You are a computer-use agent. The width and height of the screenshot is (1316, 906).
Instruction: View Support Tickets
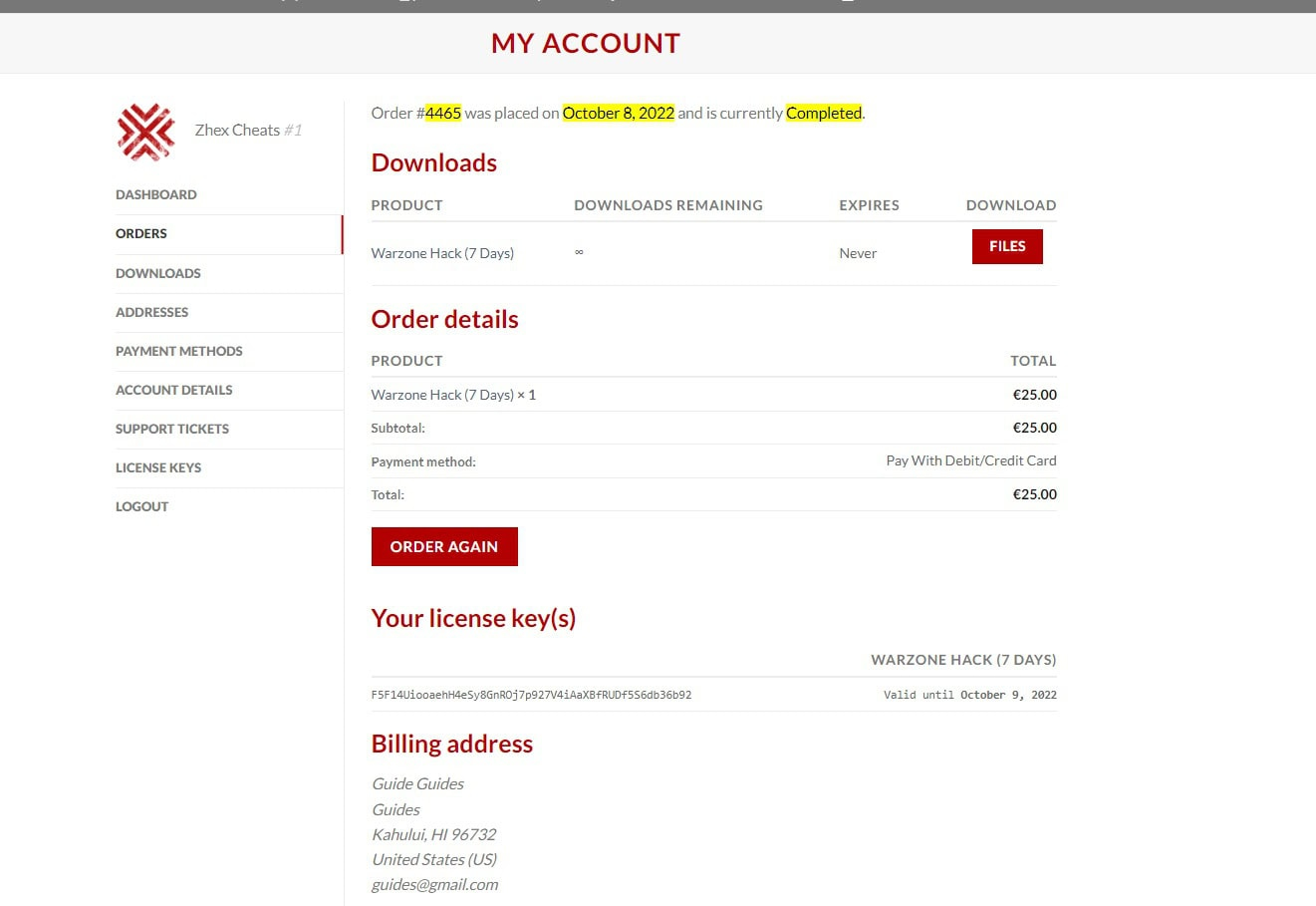tap(171, 429)
